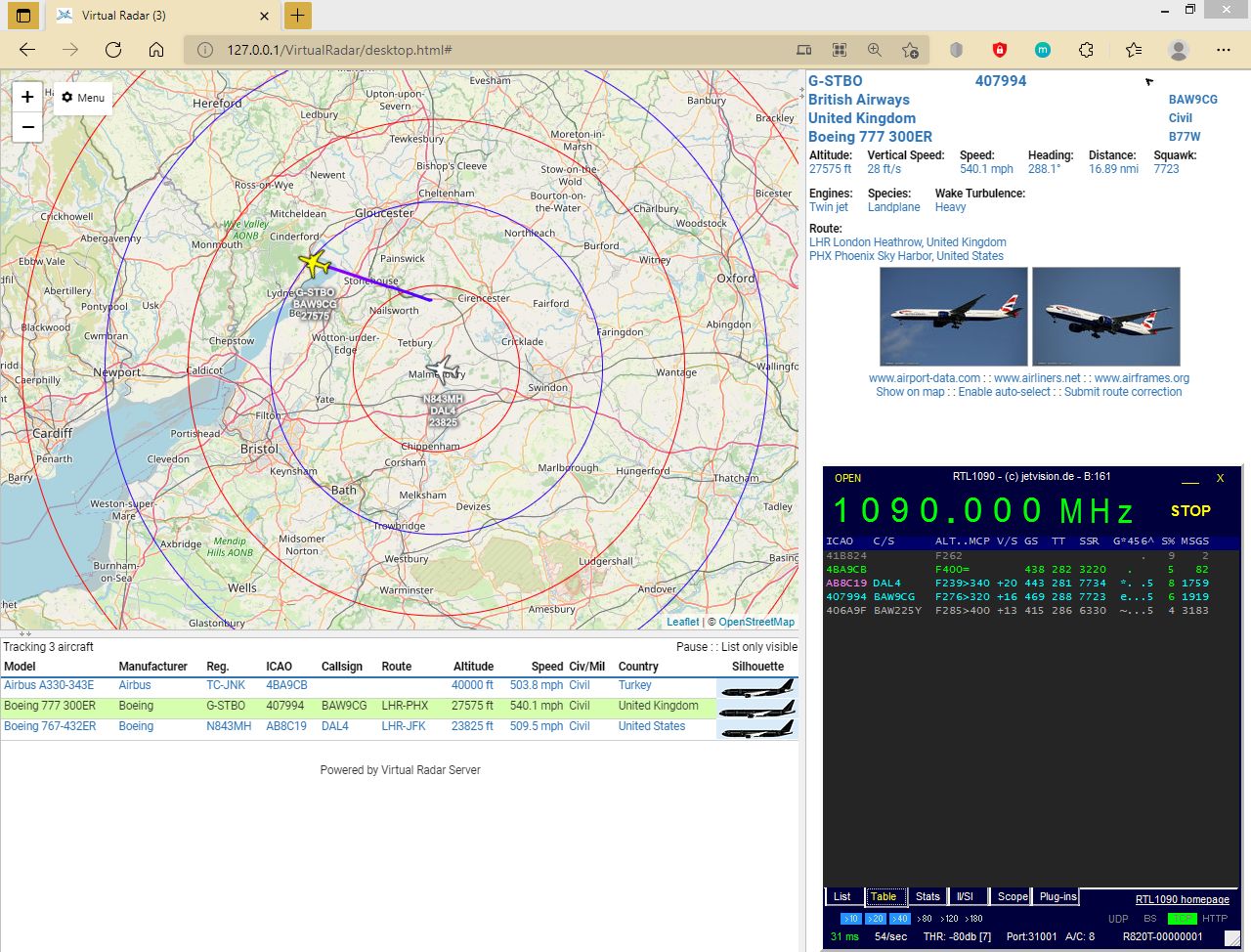Toggle the >80 range ring in RTL1090
The width and height of the screenshot is (1251, 952).
coord(924,919)
